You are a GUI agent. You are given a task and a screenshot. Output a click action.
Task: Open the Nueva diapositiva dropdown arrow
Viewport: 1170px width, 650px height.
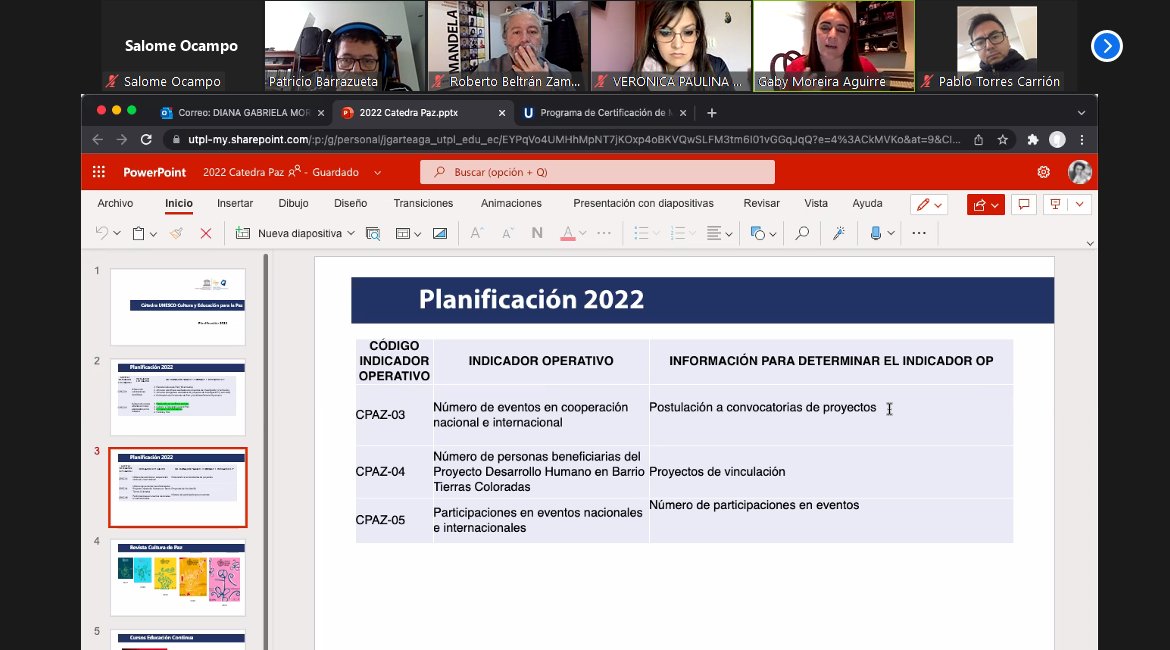(351, 234)
